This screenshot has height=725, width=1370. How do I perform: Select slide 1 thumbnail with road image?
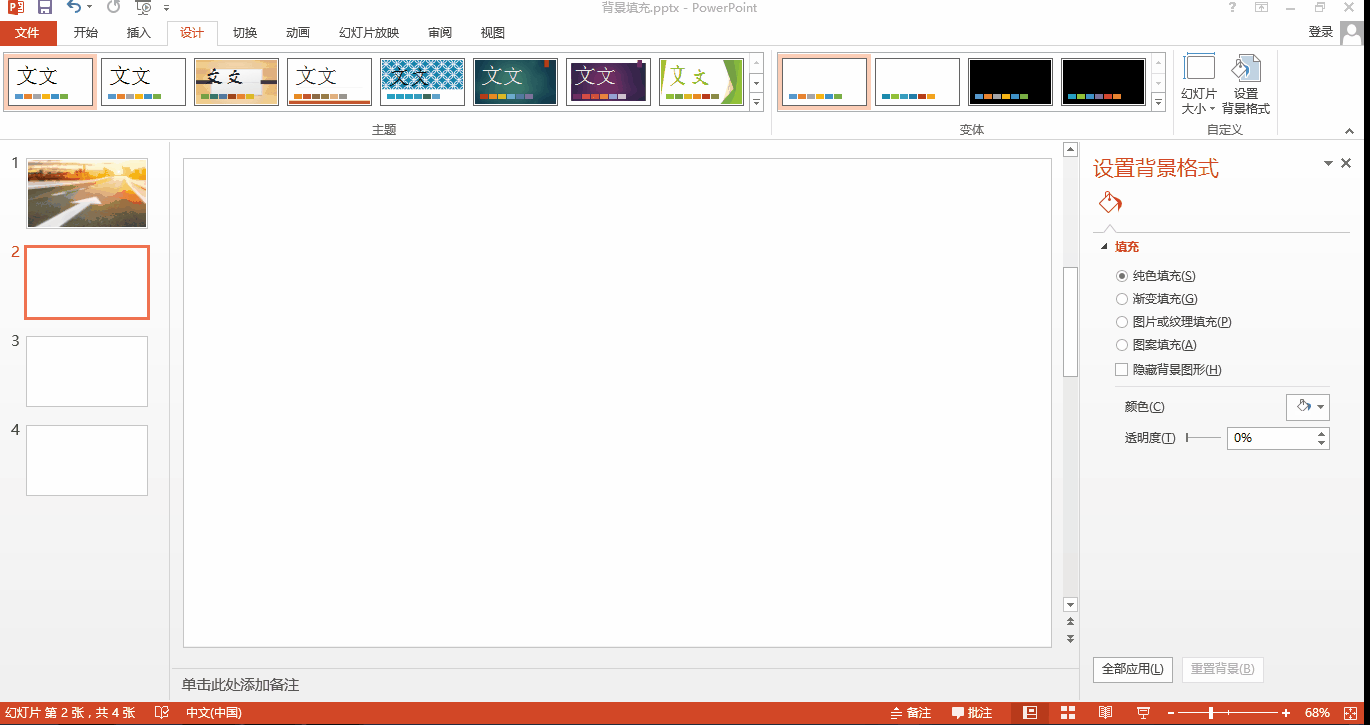(x=87, y=193)
